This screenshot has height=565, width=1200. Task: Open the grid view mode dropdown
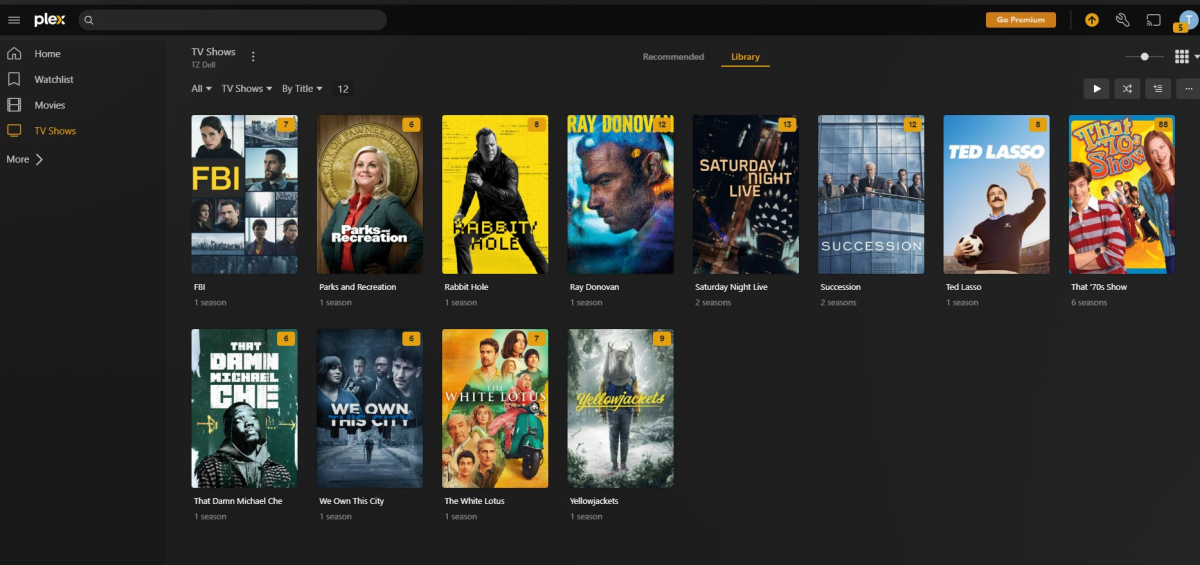[1187, 57]
